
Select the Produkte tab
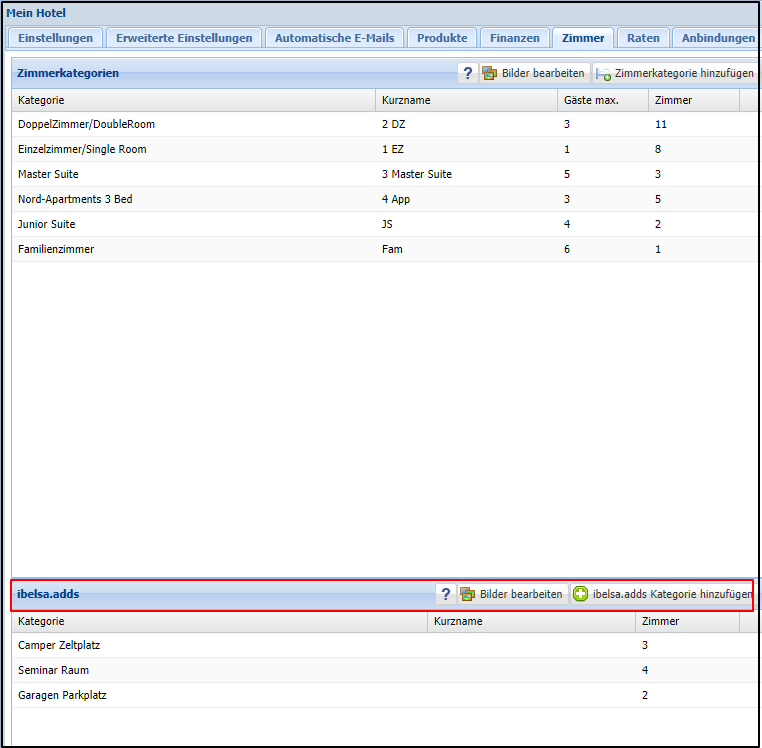(441, 38)
